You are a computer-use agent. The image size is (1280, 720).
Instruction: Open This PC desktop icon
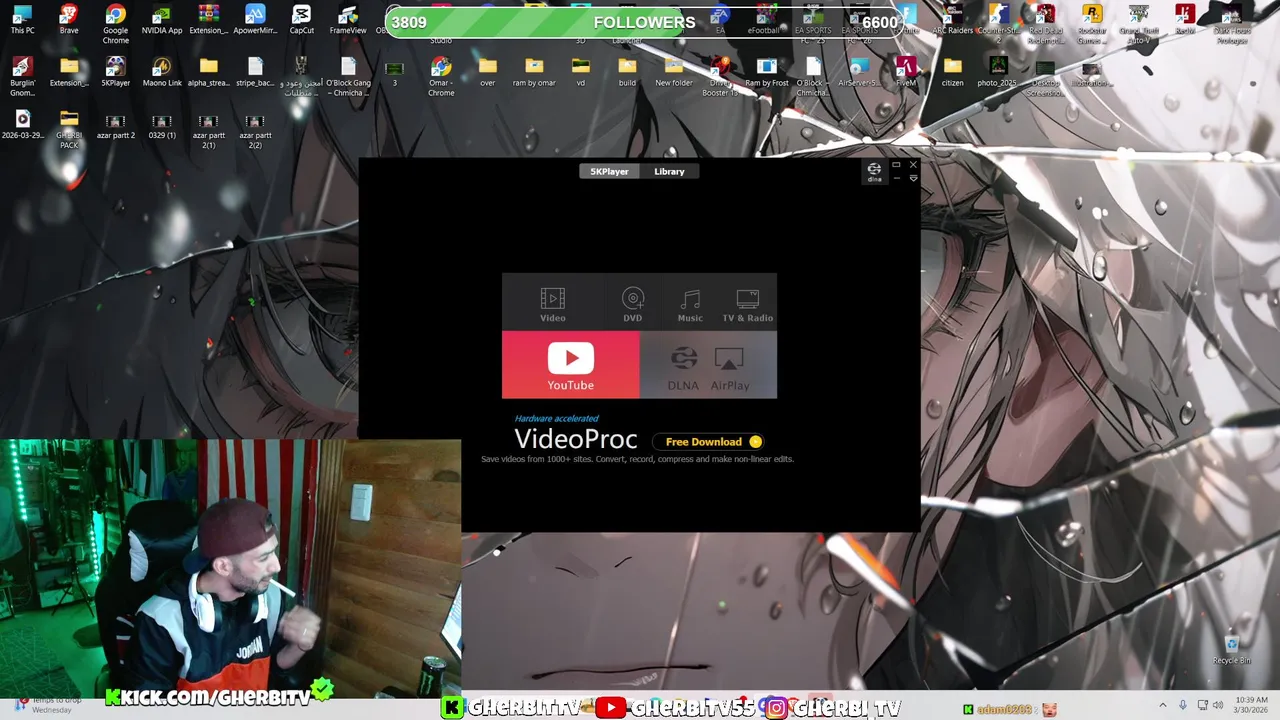tap(22, 20)
